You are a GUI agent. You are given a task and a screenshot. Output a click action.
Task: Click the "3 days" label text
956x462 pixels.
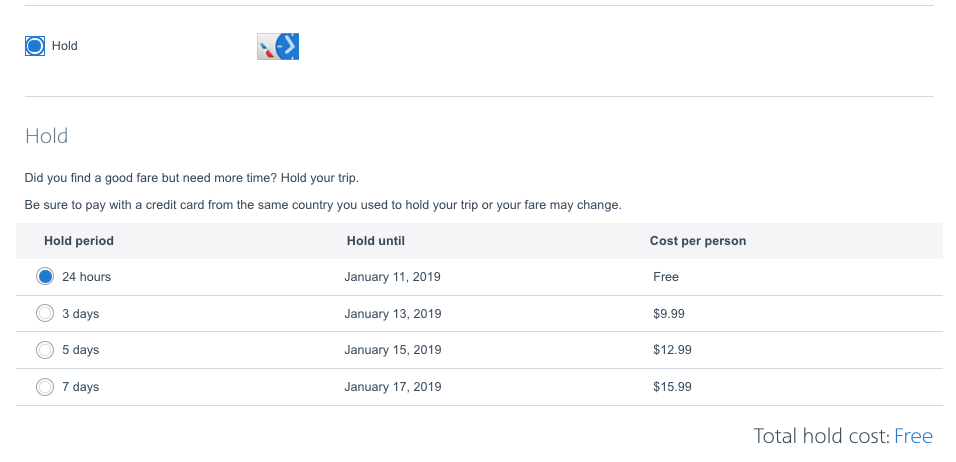81,314
